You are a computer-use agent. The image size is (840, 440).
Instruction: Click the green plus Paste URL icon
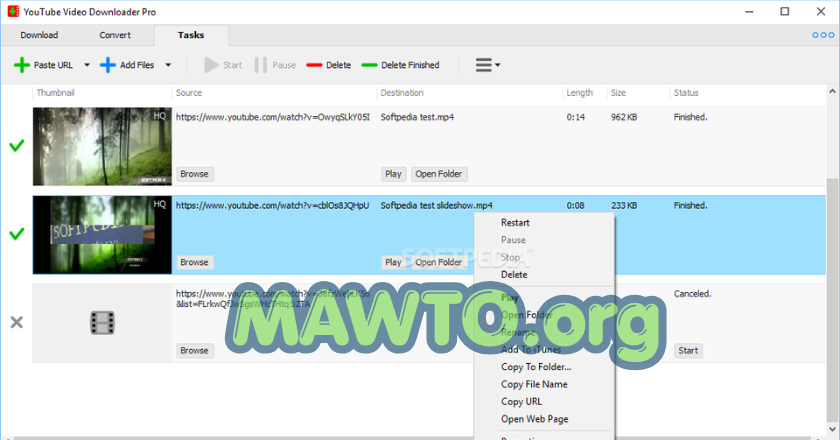point(21,65)
